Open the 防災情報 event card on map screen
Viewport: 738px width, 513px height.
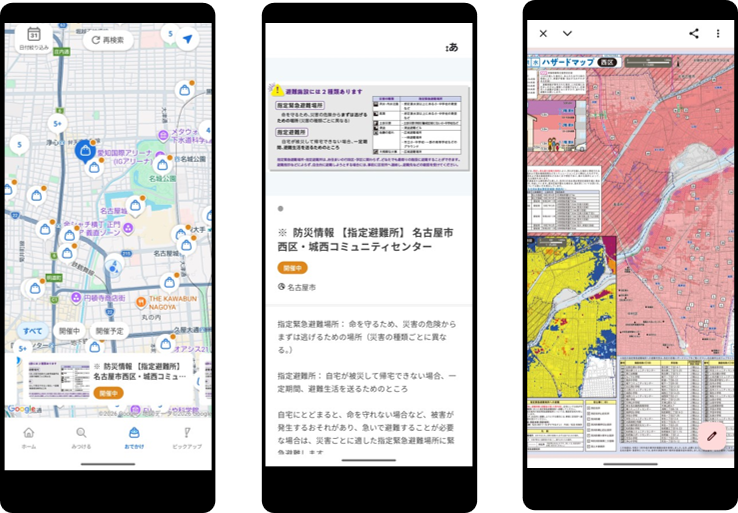pyautogui.click(x=107, y=379)
